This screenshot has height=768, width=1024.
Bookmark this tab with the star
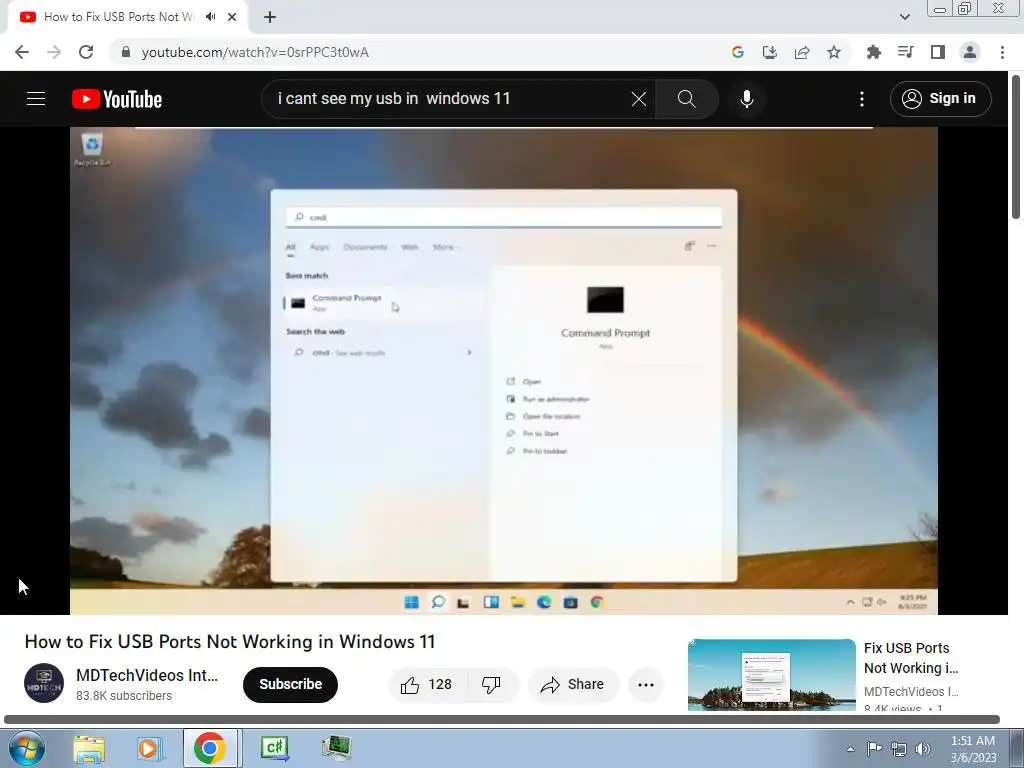coord(834,52)
